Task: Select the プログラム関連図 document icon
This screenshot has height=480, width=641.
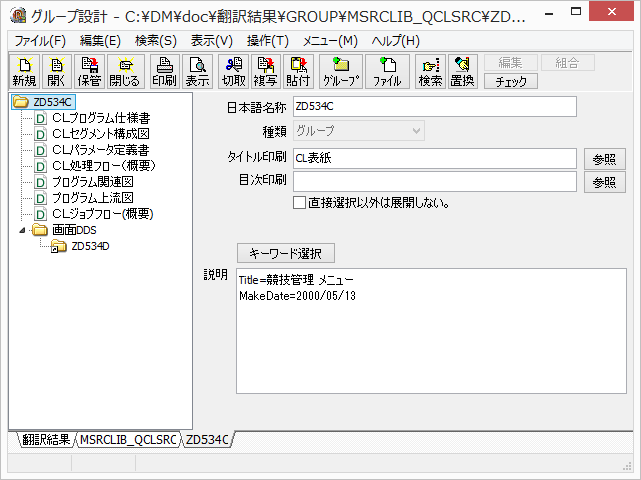Action: coord(40,182)
